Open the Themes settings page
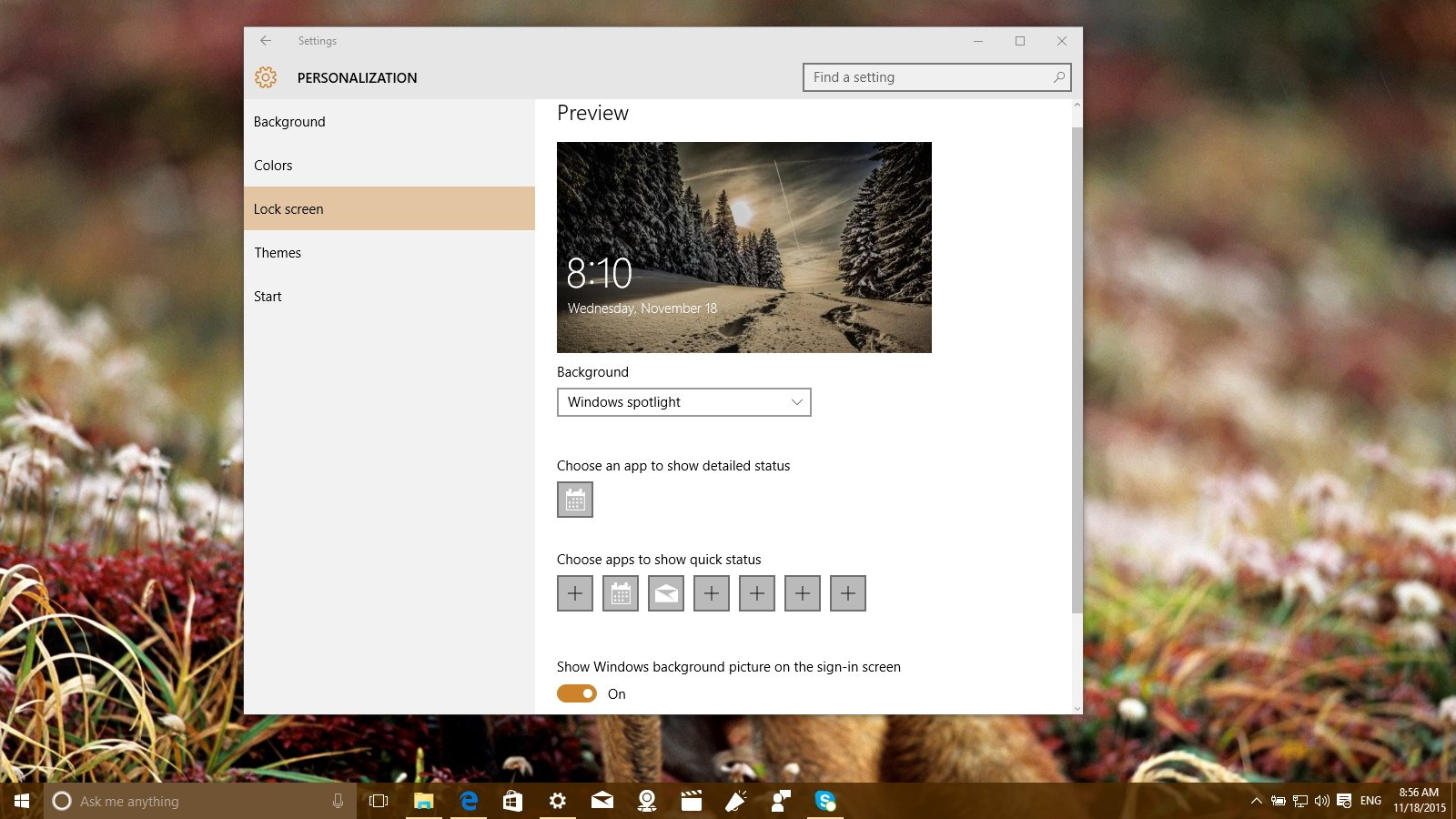Image resolution: width=1456 pixels, height=819 pixels. click(278, 253)
